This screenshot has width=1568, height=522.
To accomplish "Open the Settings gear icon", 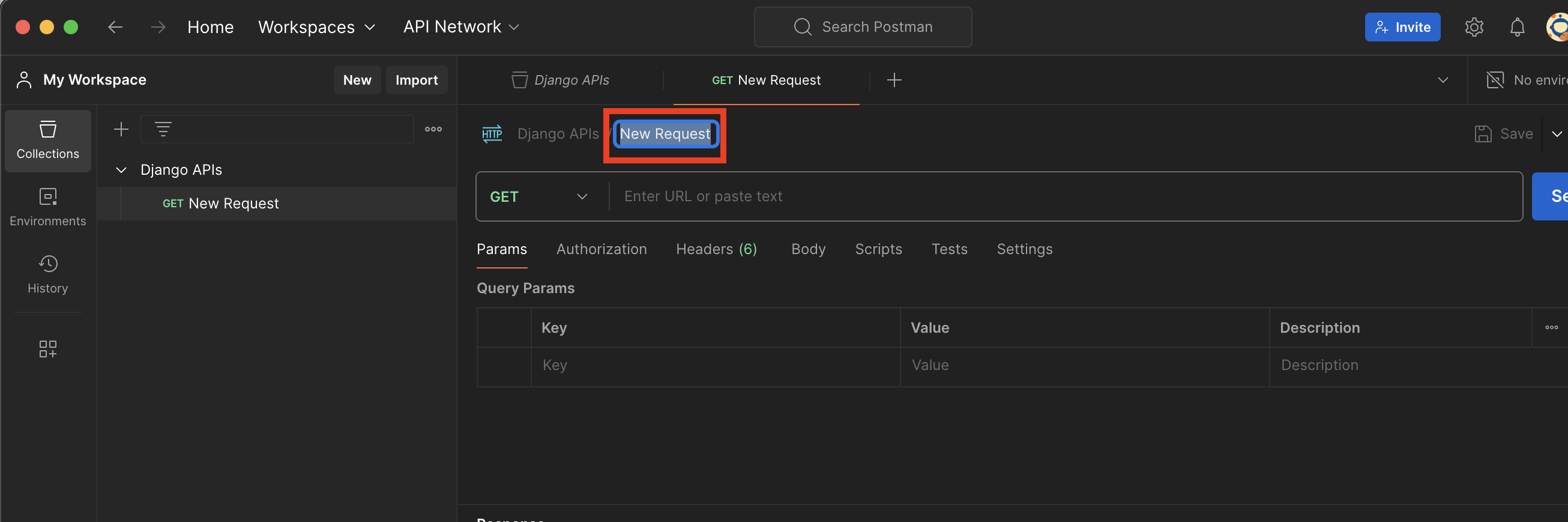I will click(1474, 27).
